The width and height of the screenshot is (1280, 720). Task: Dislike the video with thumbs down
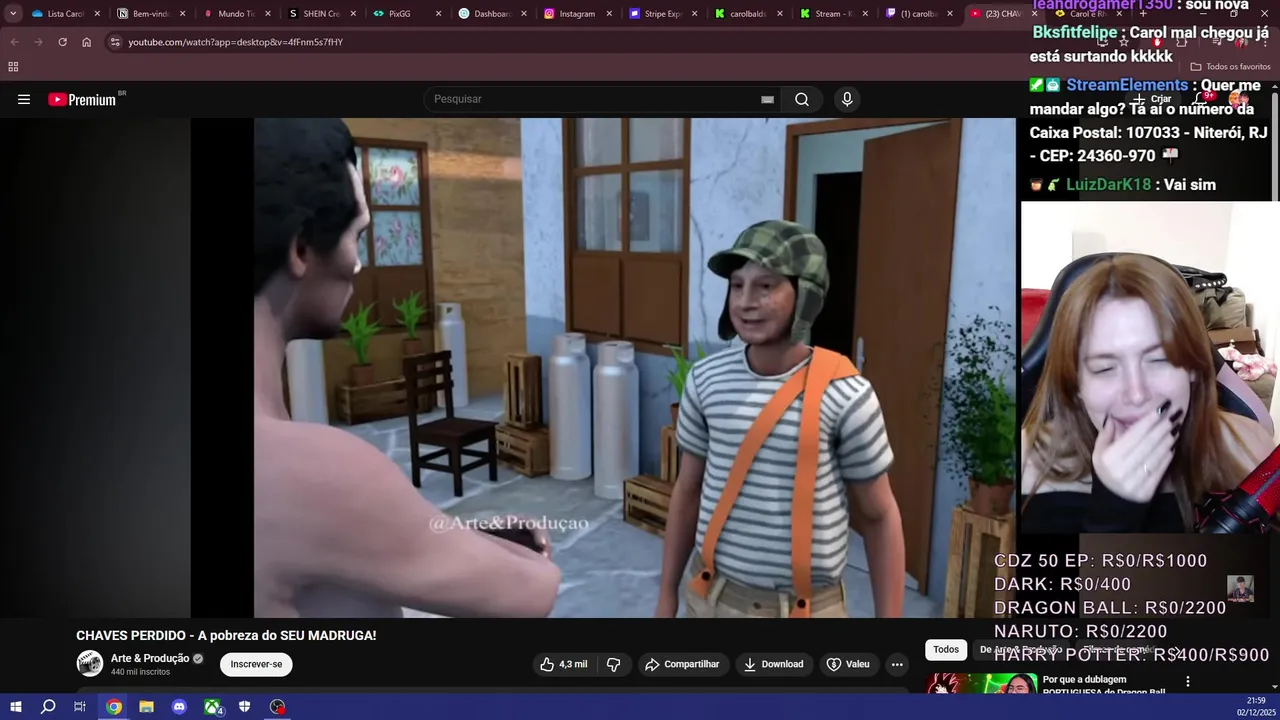coord(614,664)
